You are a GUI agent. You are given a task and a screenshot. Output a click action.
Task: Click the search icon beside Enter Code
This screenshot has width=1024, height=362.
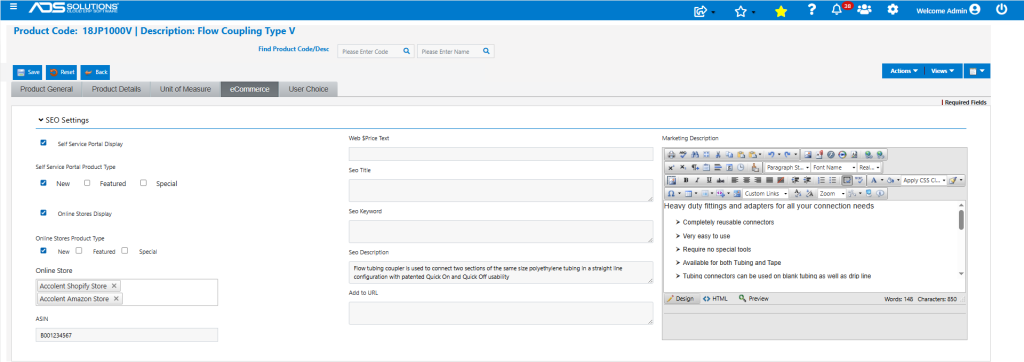(x=406, y=51)
